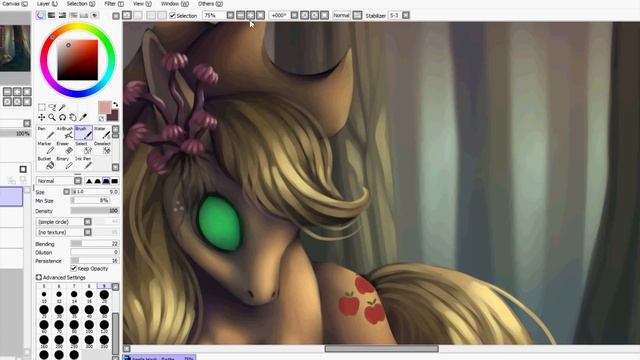Zoom out with the minus button
640x360 pixels.
pos(240,15)
